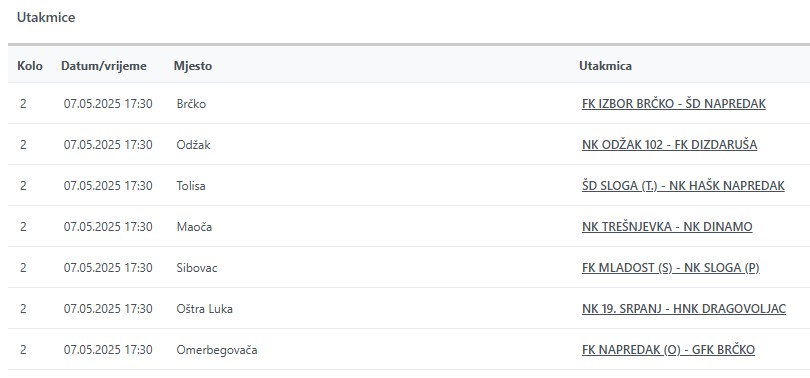This screenshot has width=810, height=378.
Task: Open NK TREŠNJEVKA - NK DINAMO match
Action: [667, 227]
